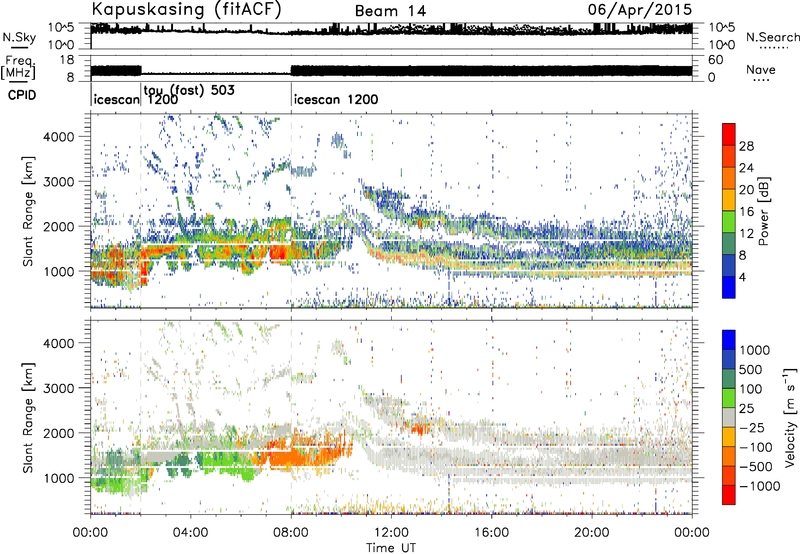
Task: Click the '3000' tick on the velocity panel
Action: pos(58,388)
